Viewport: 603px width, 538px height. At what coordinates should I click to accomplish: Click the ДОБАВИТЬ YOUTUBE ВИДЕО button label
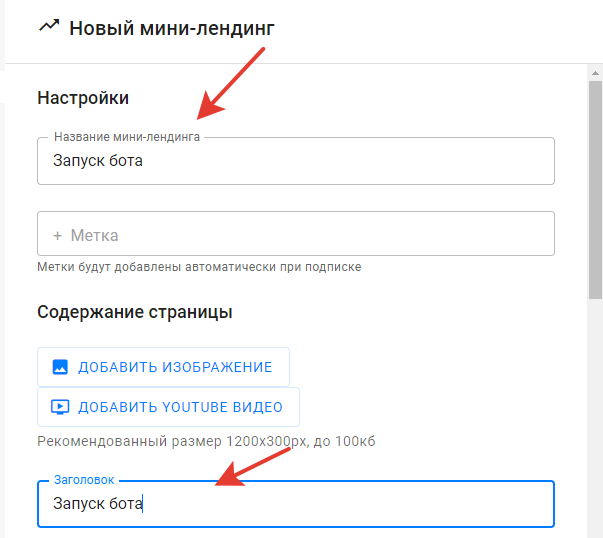coord(180,407)
